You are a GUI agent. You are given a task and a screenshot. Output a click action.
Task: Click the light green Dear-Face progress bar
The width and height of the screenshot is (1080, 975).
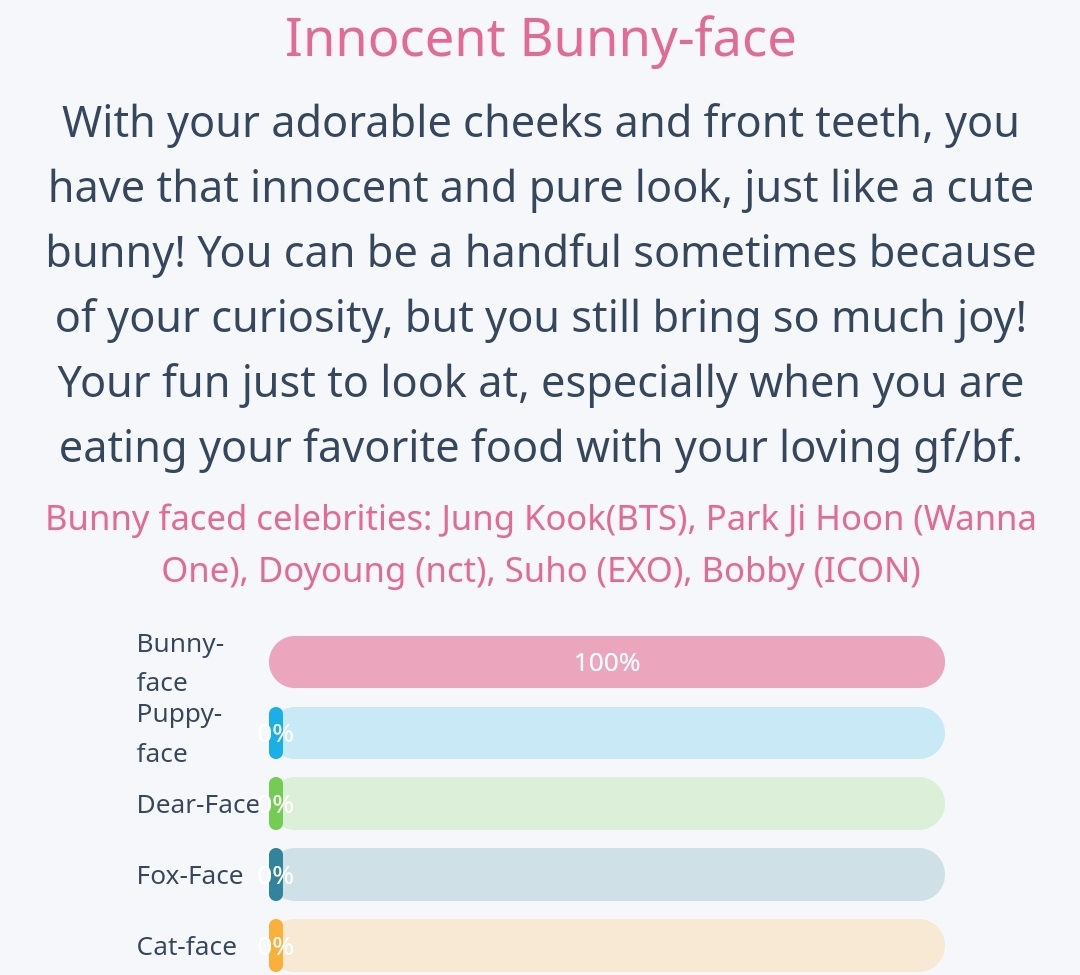(x=610, y=804)
